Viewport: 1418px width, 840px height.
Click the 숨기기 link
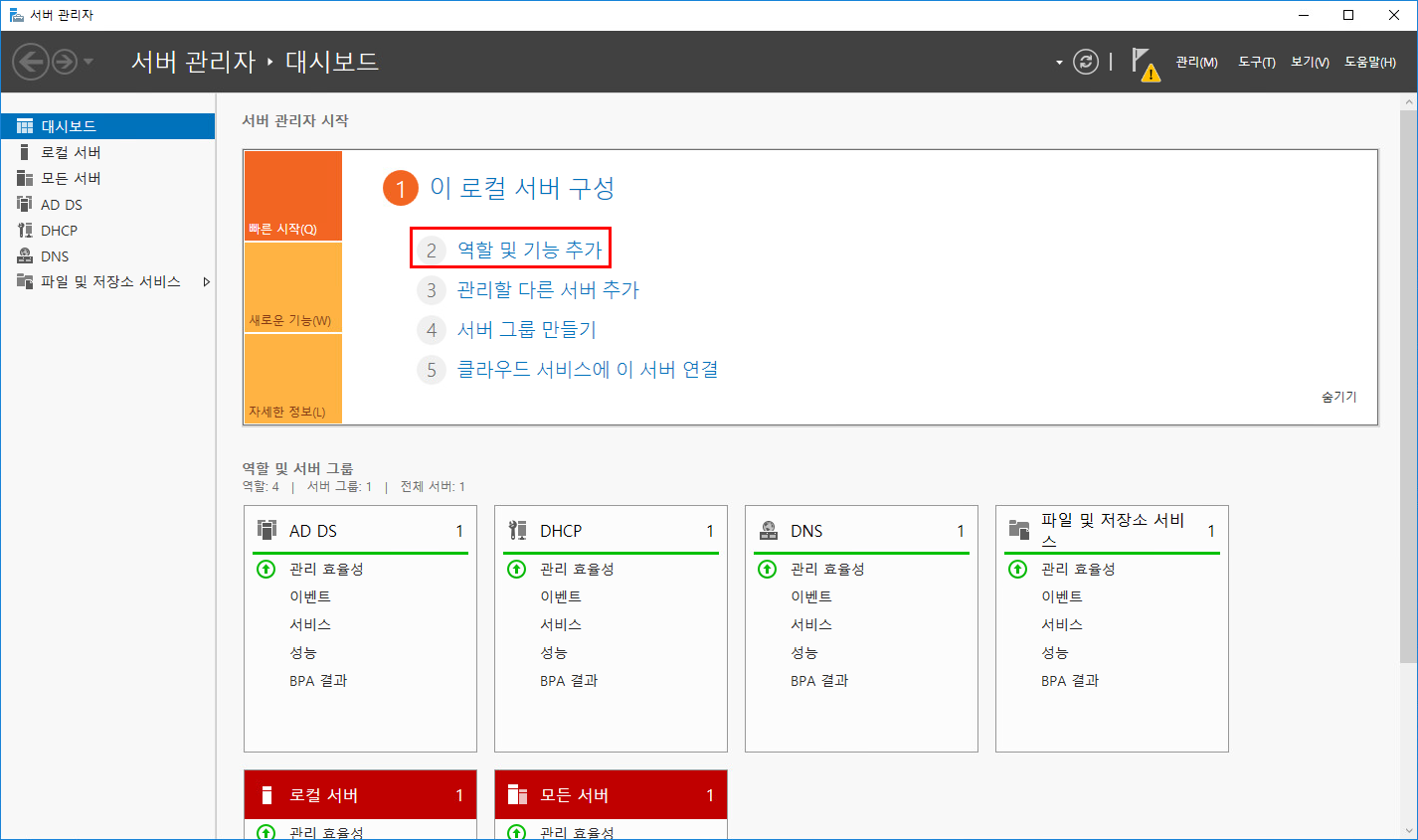[x=1338, y=397]
